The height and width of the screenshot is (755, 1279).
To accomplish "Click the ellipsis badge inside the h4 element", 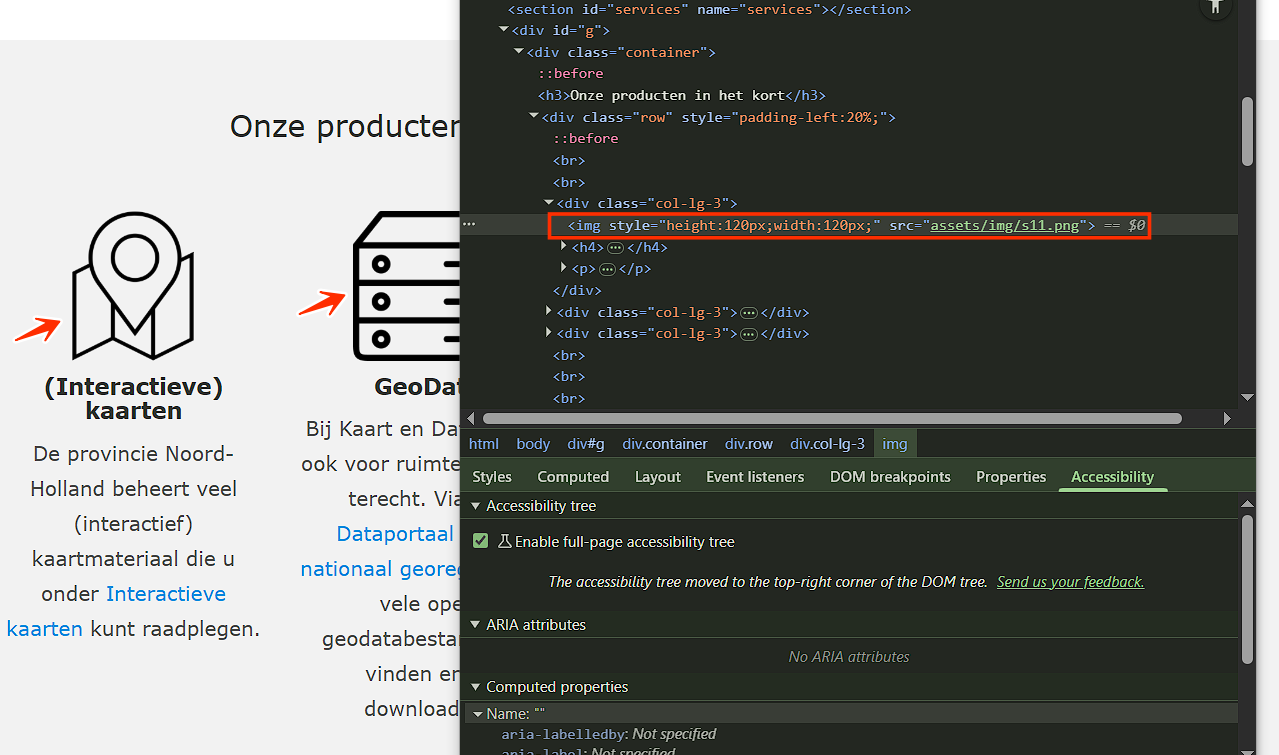I will 616,247.
